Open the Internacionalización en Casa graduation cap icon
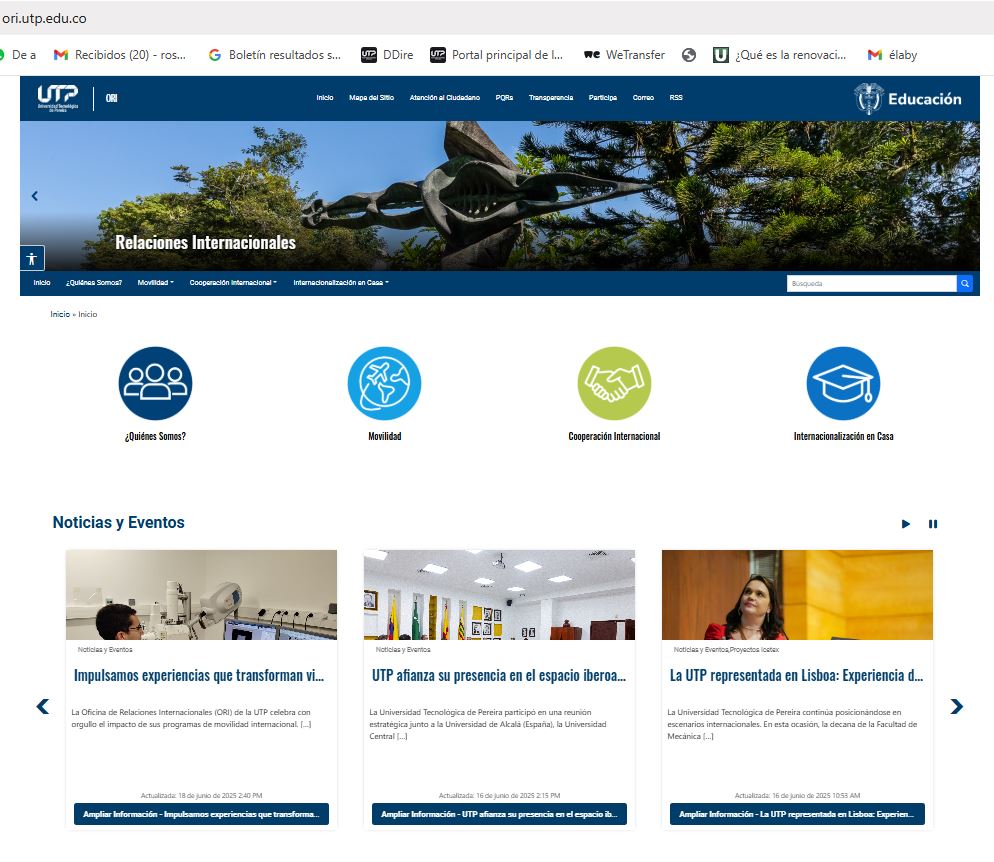The width and height of the screenshot is (994, 862). 843,383
